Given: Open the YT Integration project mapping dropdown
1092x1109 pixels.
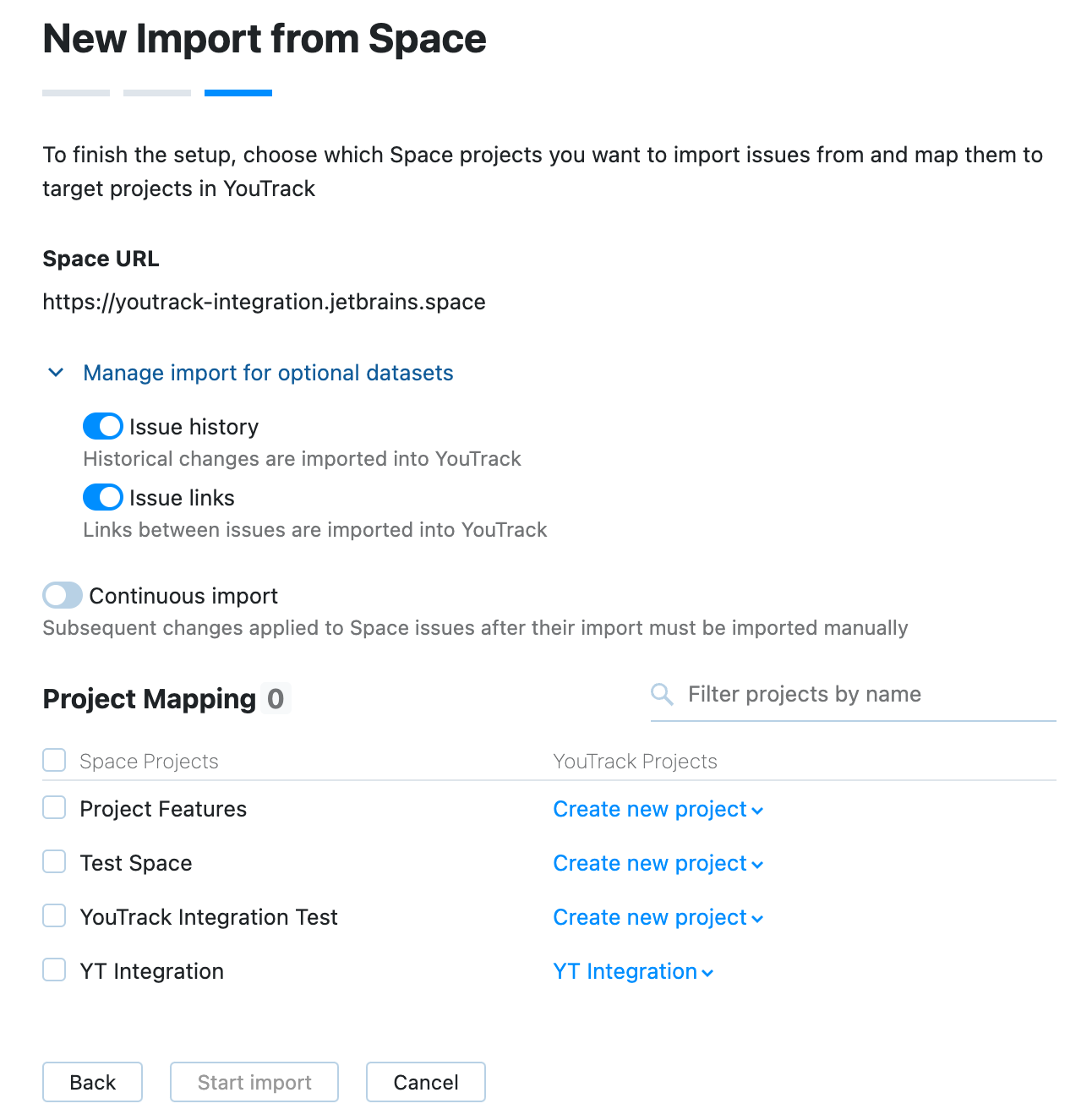Looking at the screenshot, I should [632, 971].
